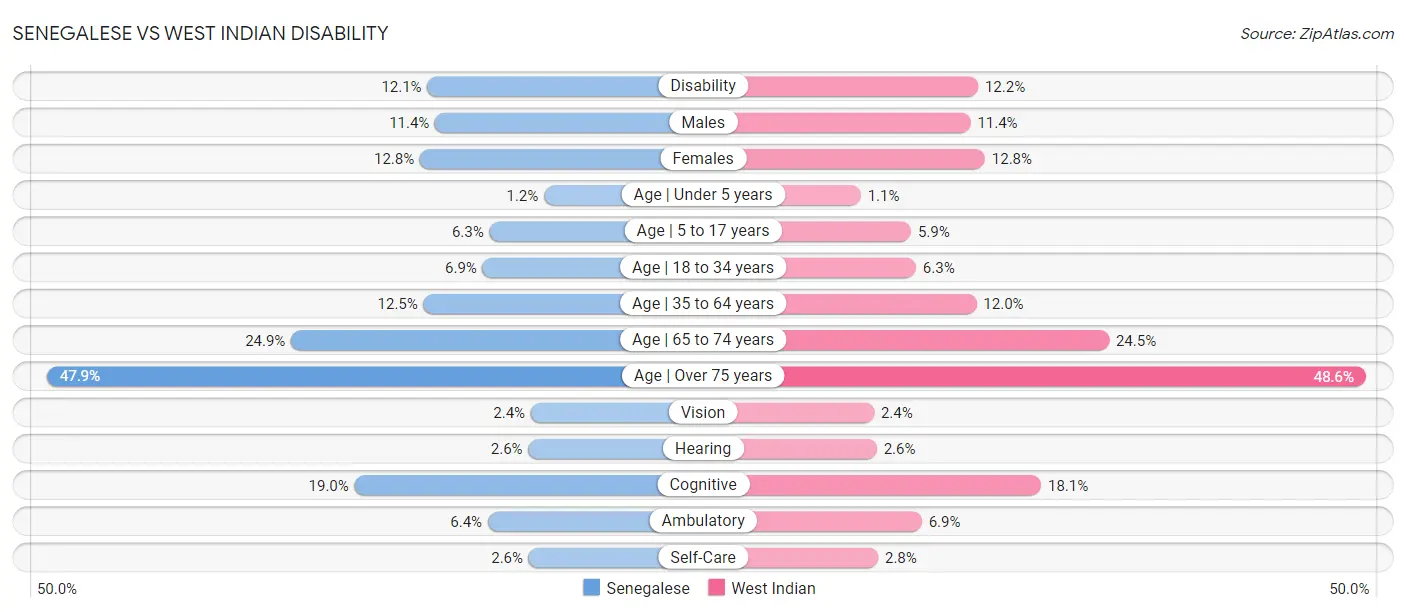This screenshot has height=612, width=1406.
Task: Click the Age Under 5 years label
Action: (703, 195)
